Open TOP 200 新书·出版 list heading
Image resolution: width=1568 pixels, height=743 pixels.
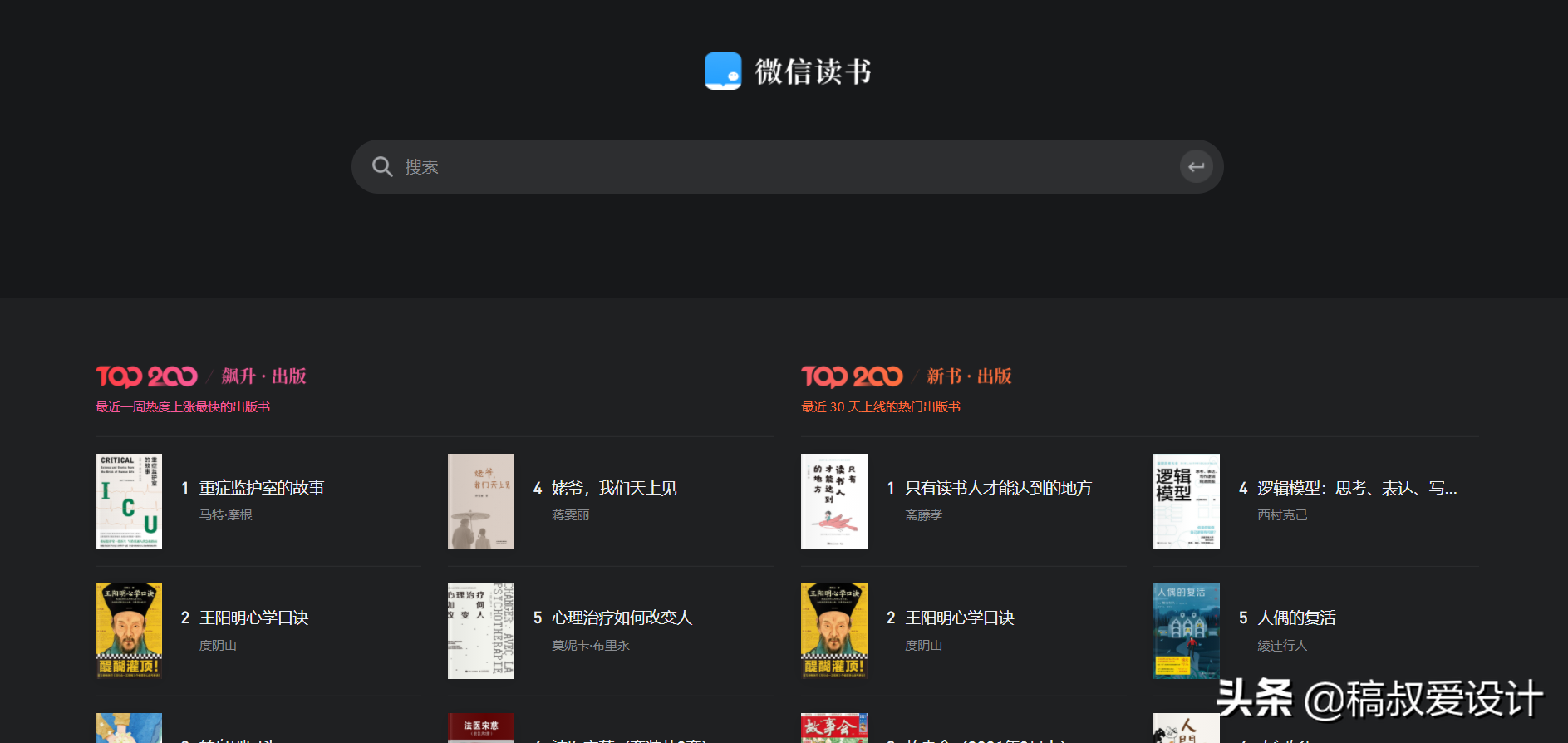[x=907, y=376]
